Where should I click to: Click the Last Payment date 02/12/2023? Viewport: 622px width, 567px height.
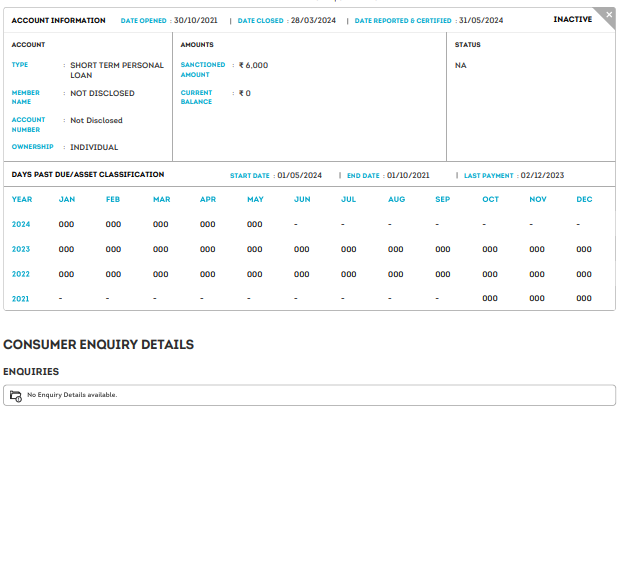coord(542,175)
